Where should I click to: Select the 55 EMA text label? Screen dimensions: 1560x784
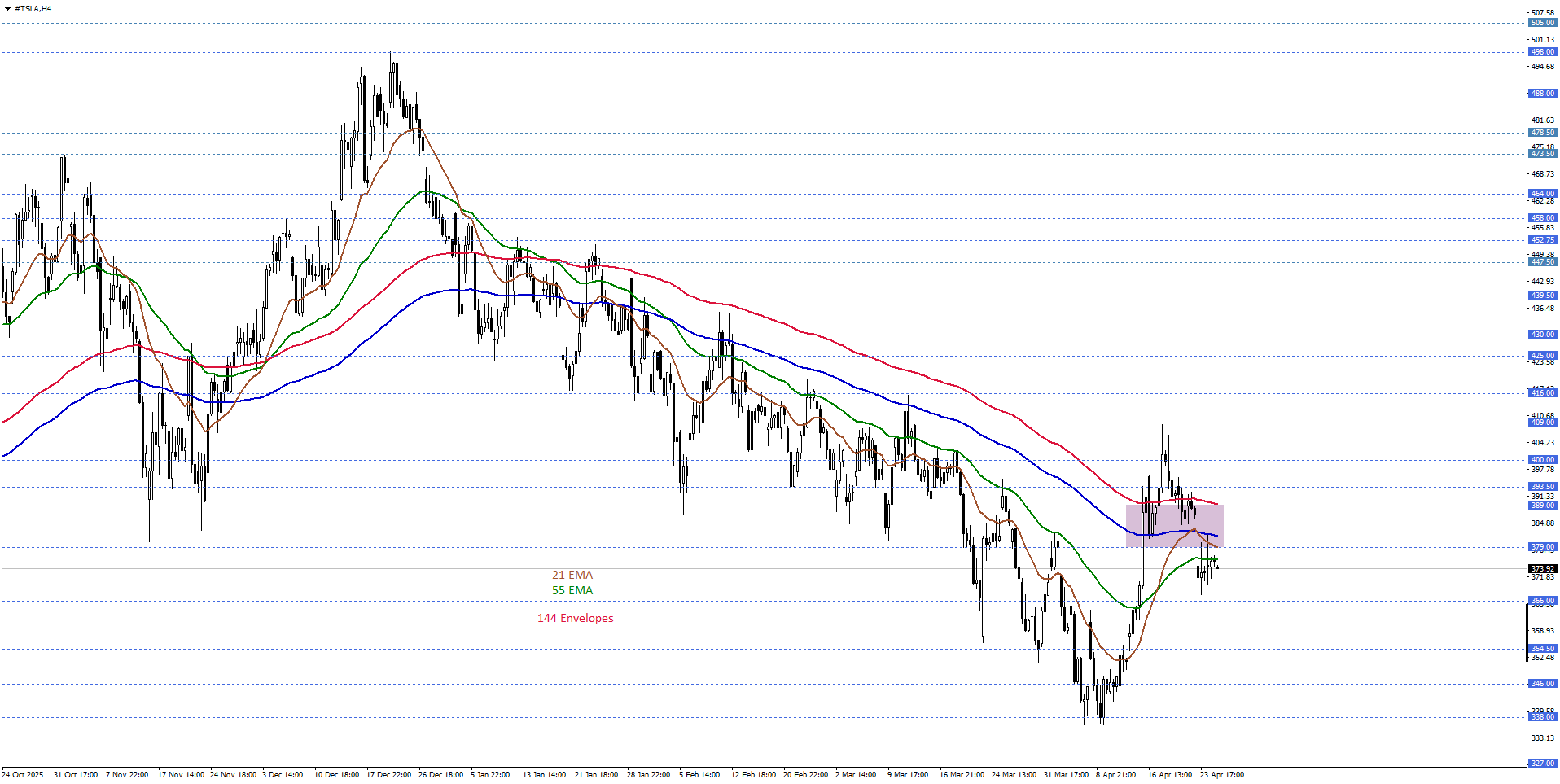pos(572,591)
